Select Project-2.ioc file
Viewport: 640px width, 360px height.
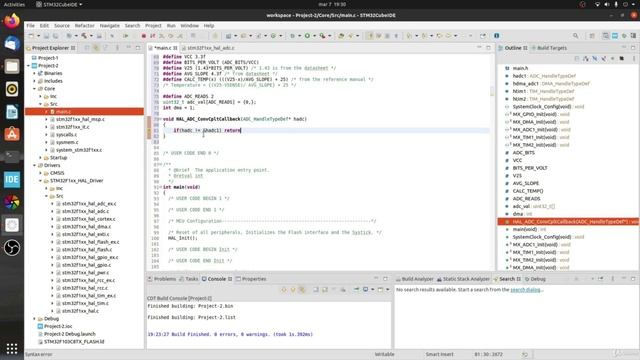pos(58,327)
